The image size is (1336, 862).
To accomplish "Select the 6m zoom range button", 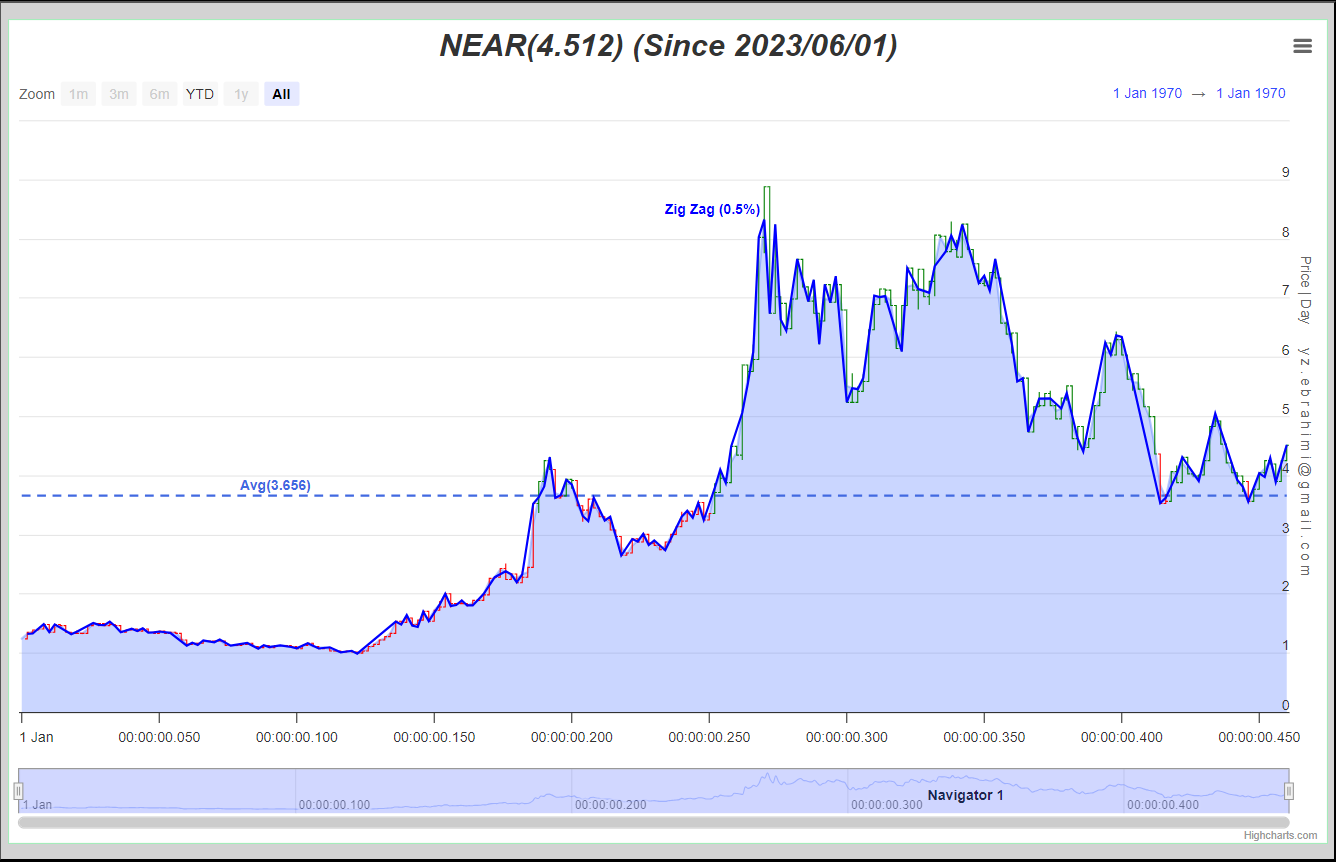I will pos(159,94).
